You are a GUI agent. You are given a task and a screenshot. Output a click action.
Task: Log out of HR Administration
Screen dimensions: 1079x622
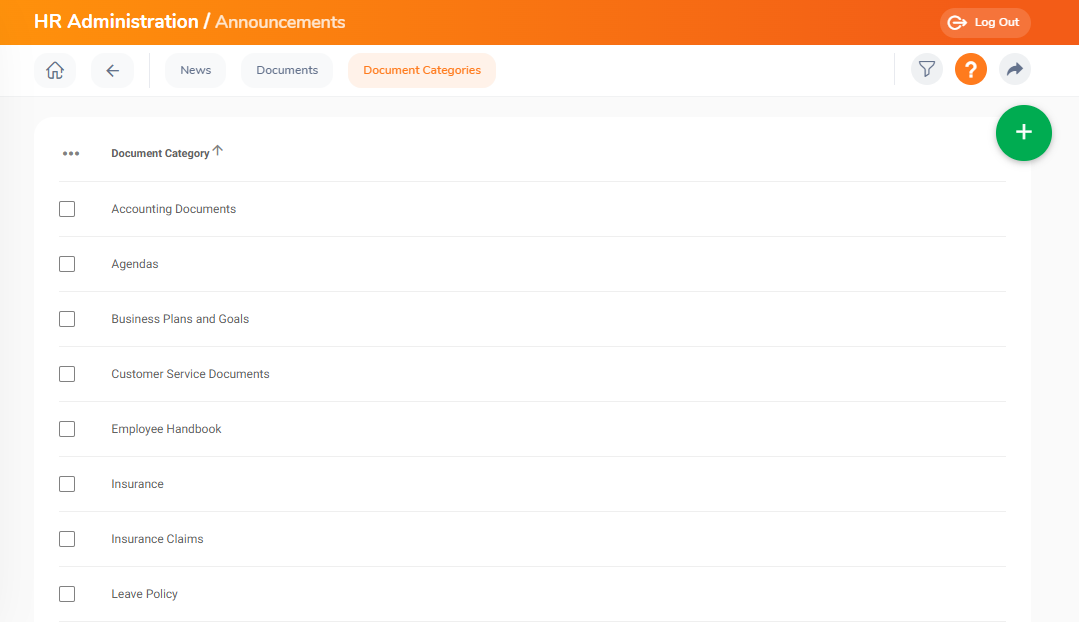[x=985, y=23]
